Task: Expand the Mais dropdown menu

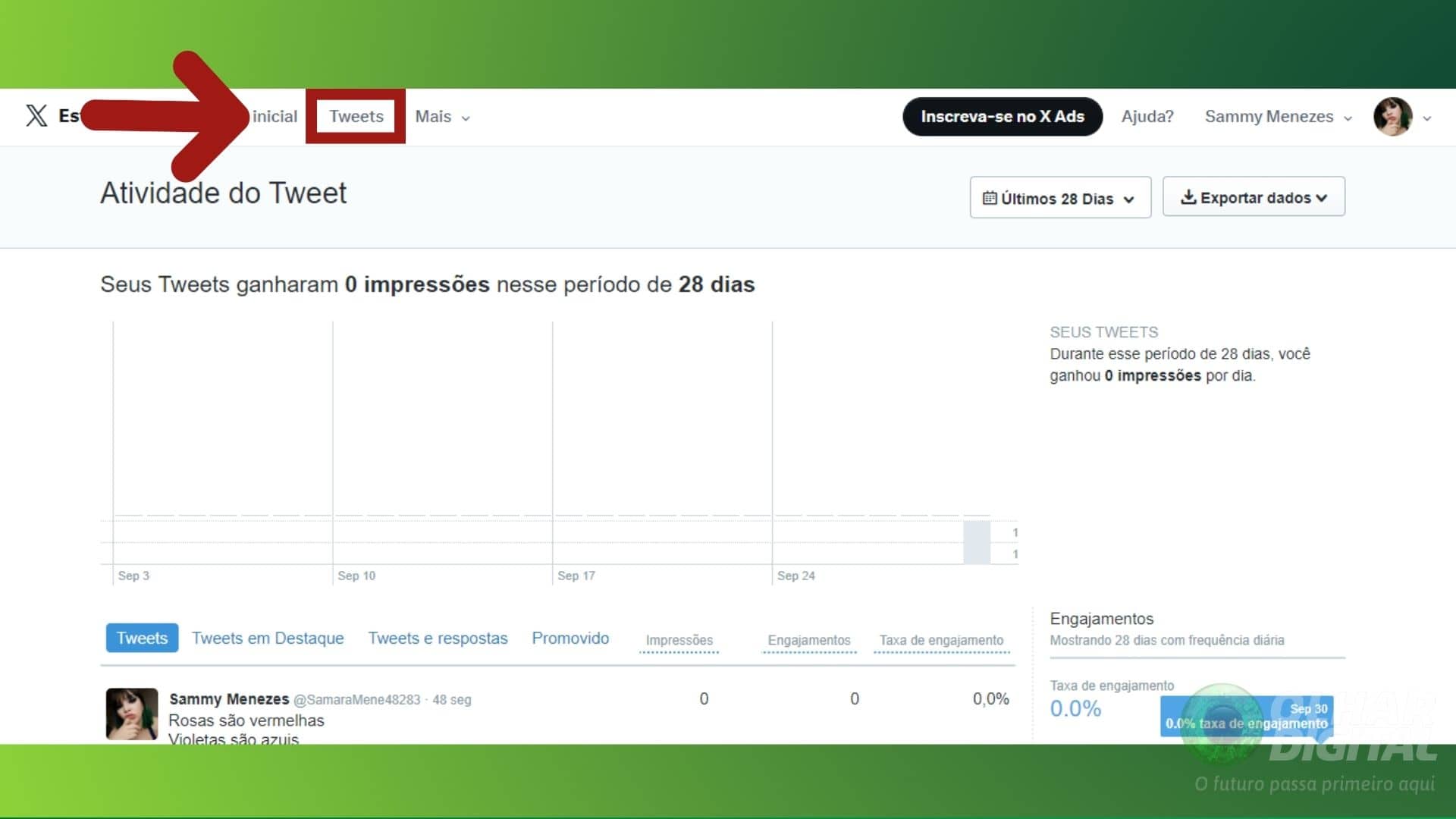Action: pos(443,117)
